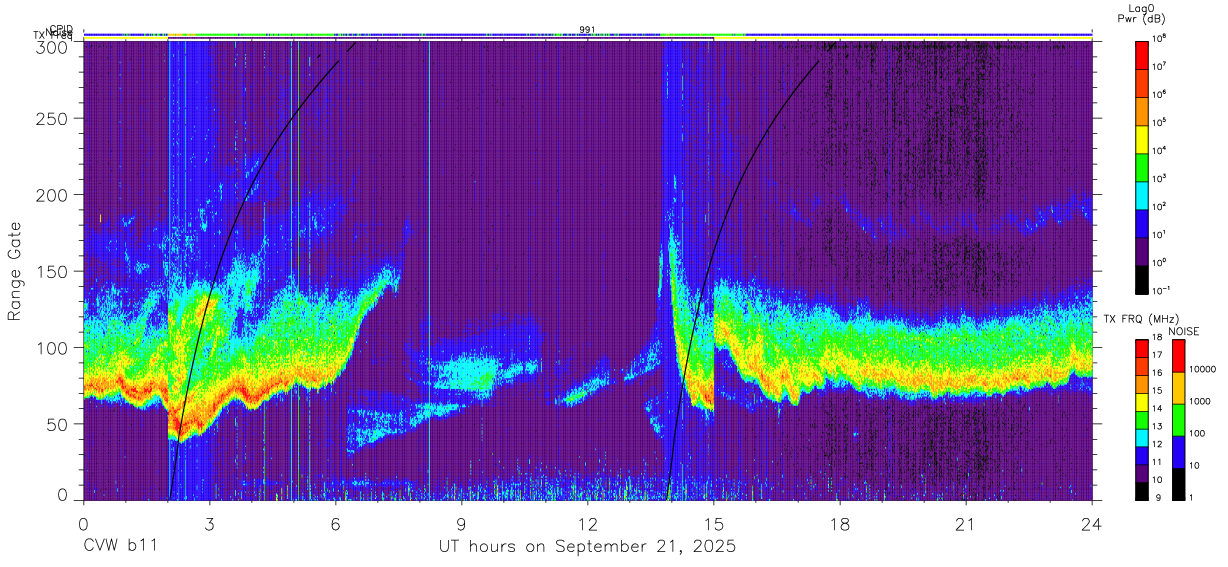The image size is (1228, 567).
Task: Click the blue segment of the NOISE colorbar
Action: (x=1177, y=452)
